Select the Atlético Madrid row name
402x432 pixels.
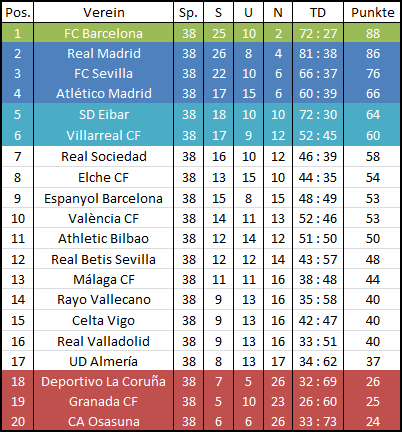tap(104, 93)
